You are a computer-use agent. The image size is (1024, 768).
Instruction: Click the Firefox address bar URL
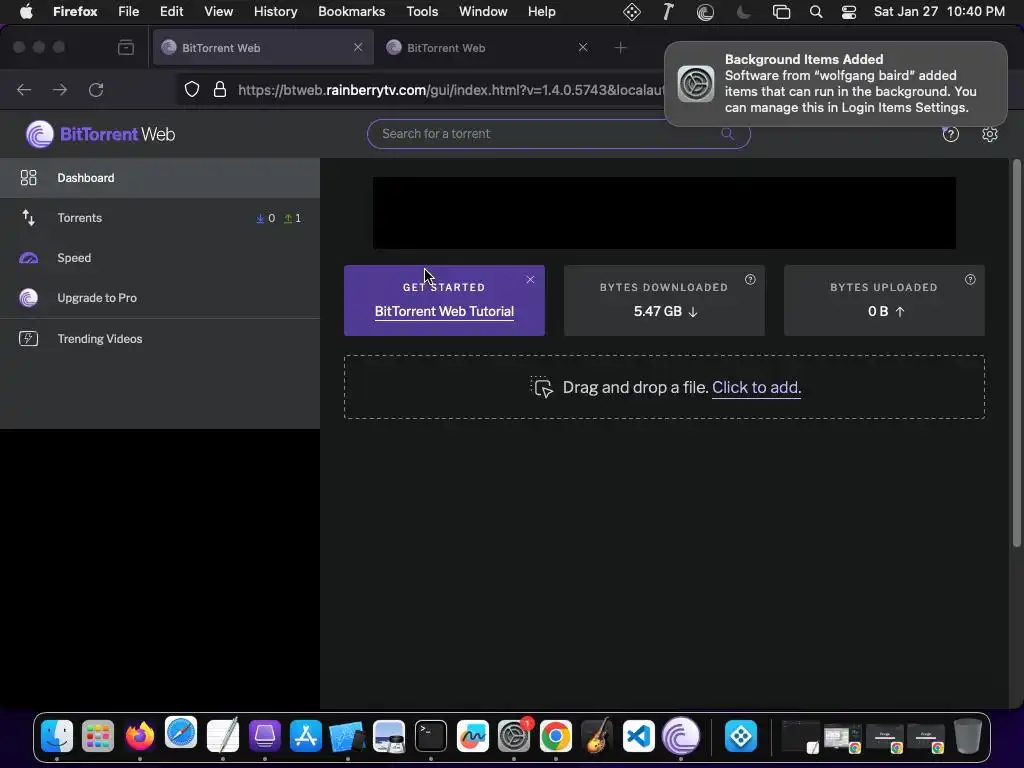[451, 90]
